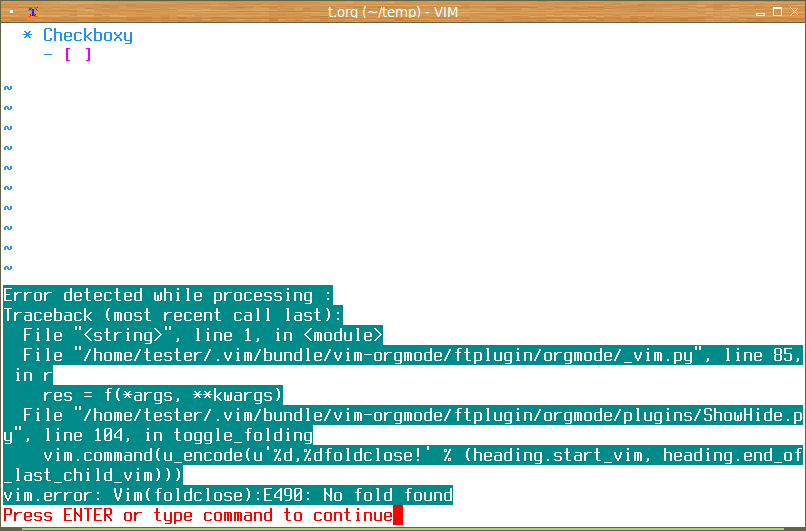The height and width of the screenshot is (531, 806).
Task: Place cursor on the 'Checkboxy' heading
Action: pyautogui.click(x=88, y=35)
